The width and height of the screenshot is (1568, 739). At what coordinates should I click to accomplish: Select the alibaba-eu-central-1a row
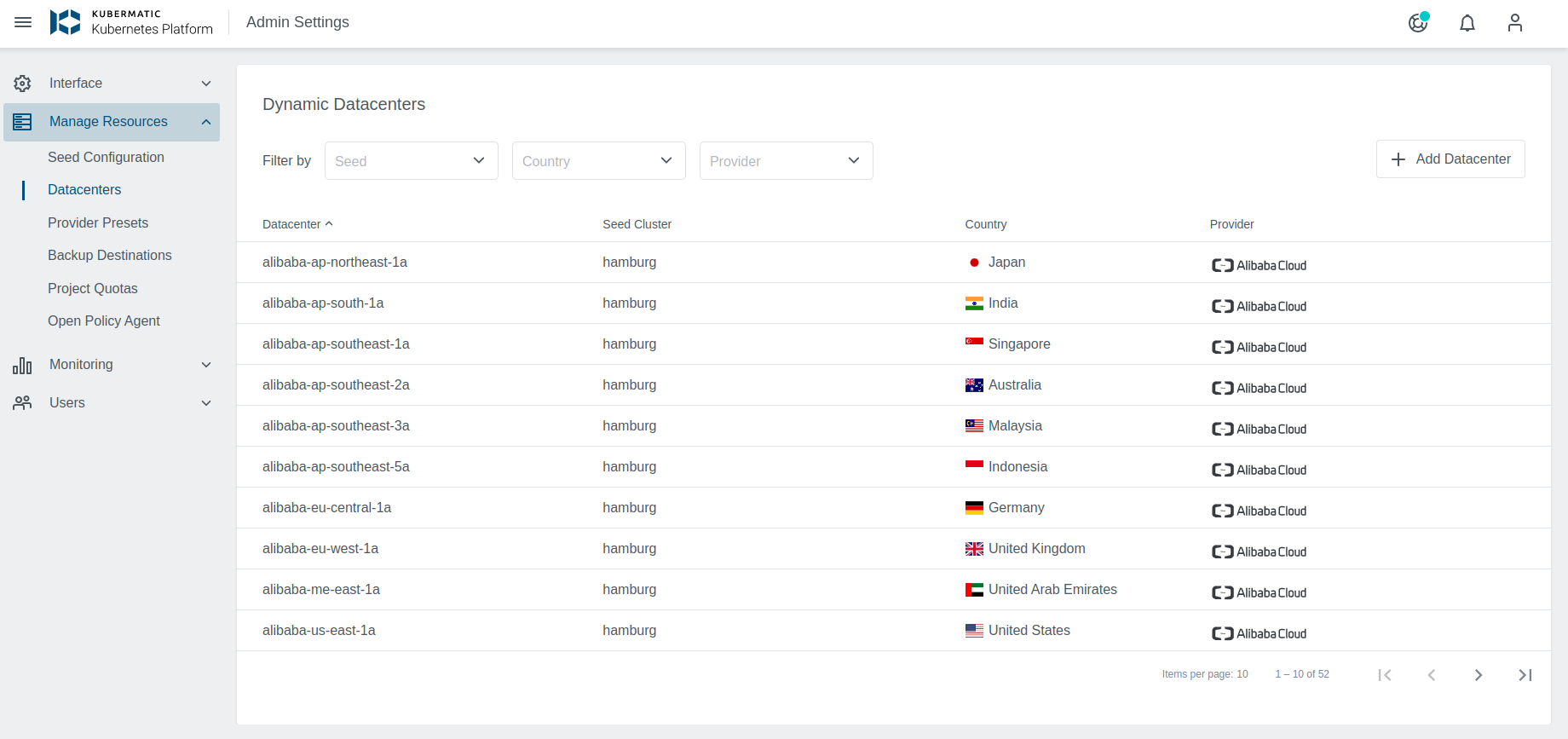tap(326, 508)
